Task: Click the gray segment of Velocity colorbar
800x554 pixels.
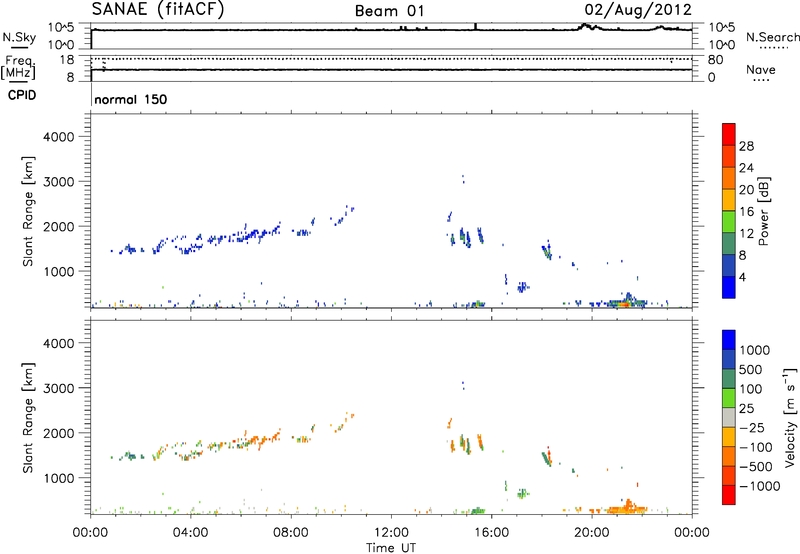Action: (x=729, y=417)
